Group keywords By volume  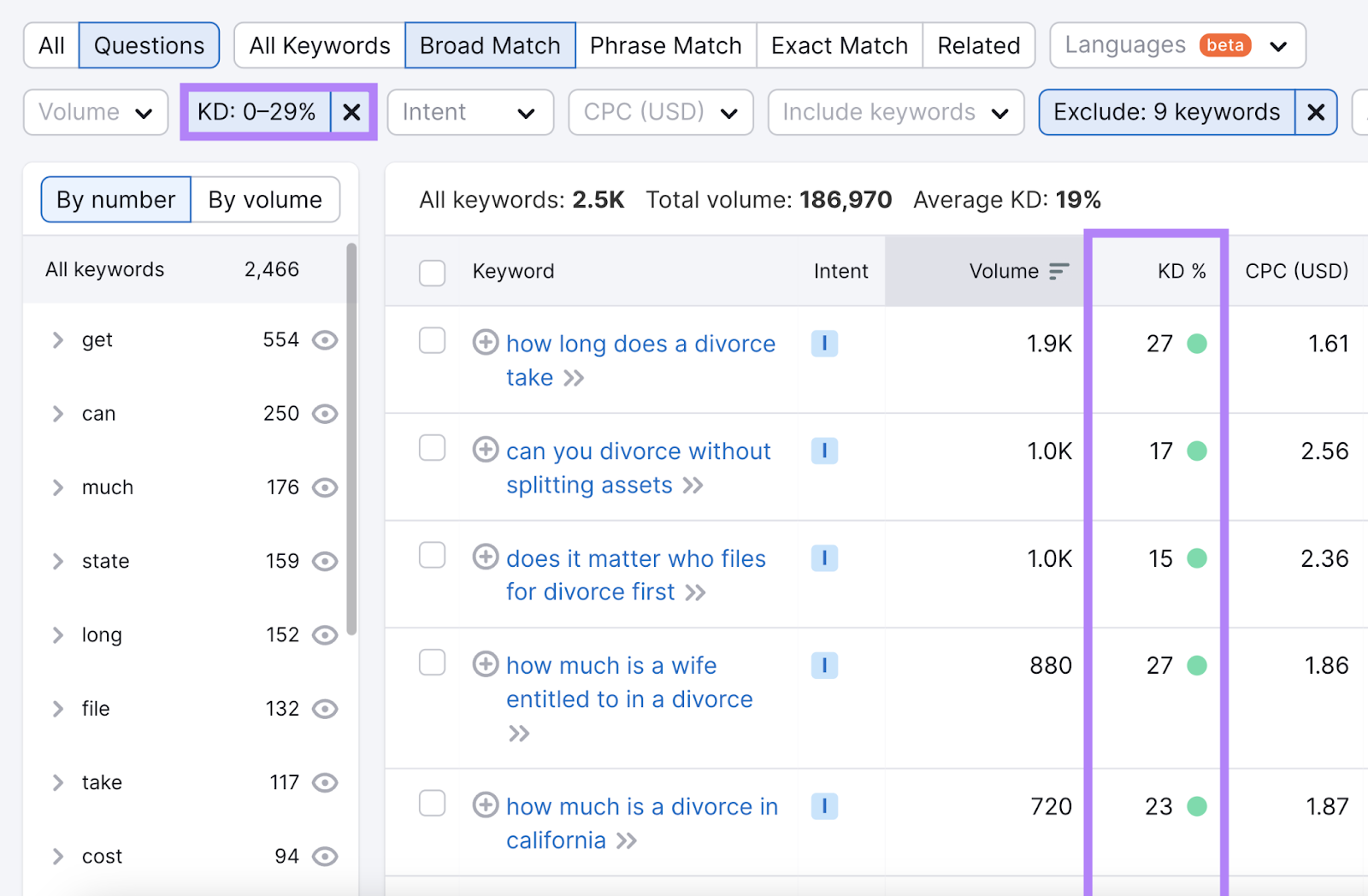[265, 199]
